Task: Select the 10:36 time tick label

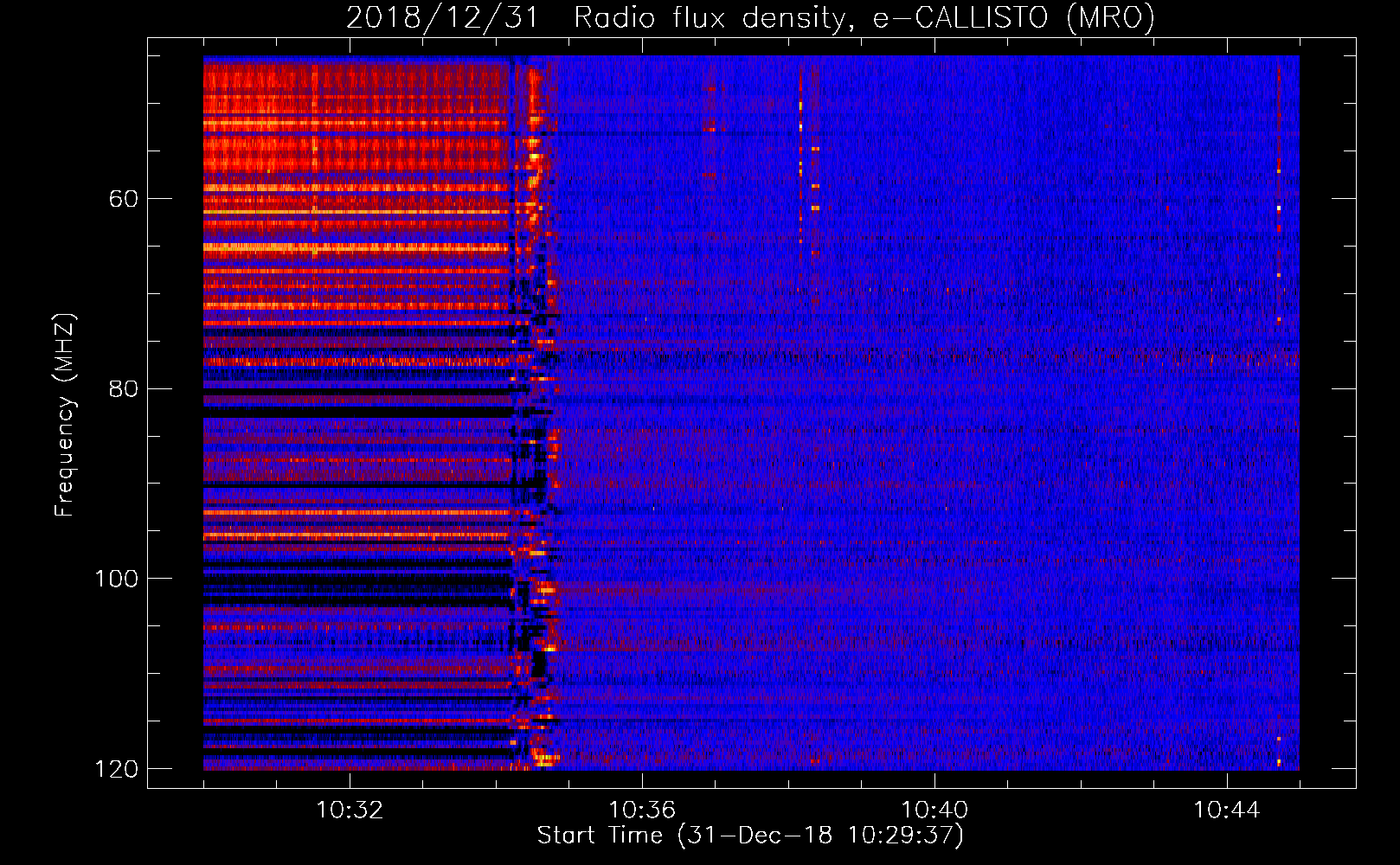Action: tap(642, 811)
